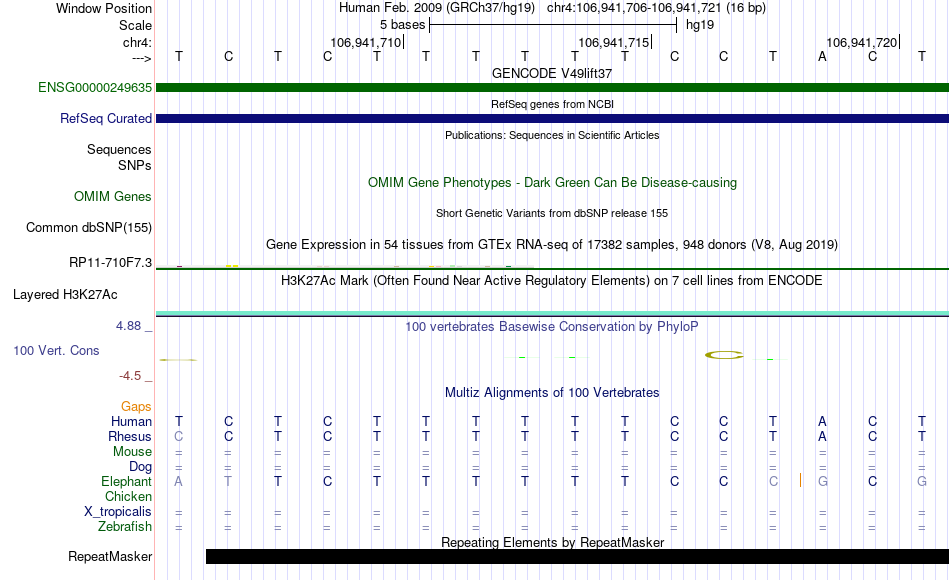The height and width of the screenshot is (580, 950).
Task: Click the orange gap mark in Elephant row
Action: point(800,480)
